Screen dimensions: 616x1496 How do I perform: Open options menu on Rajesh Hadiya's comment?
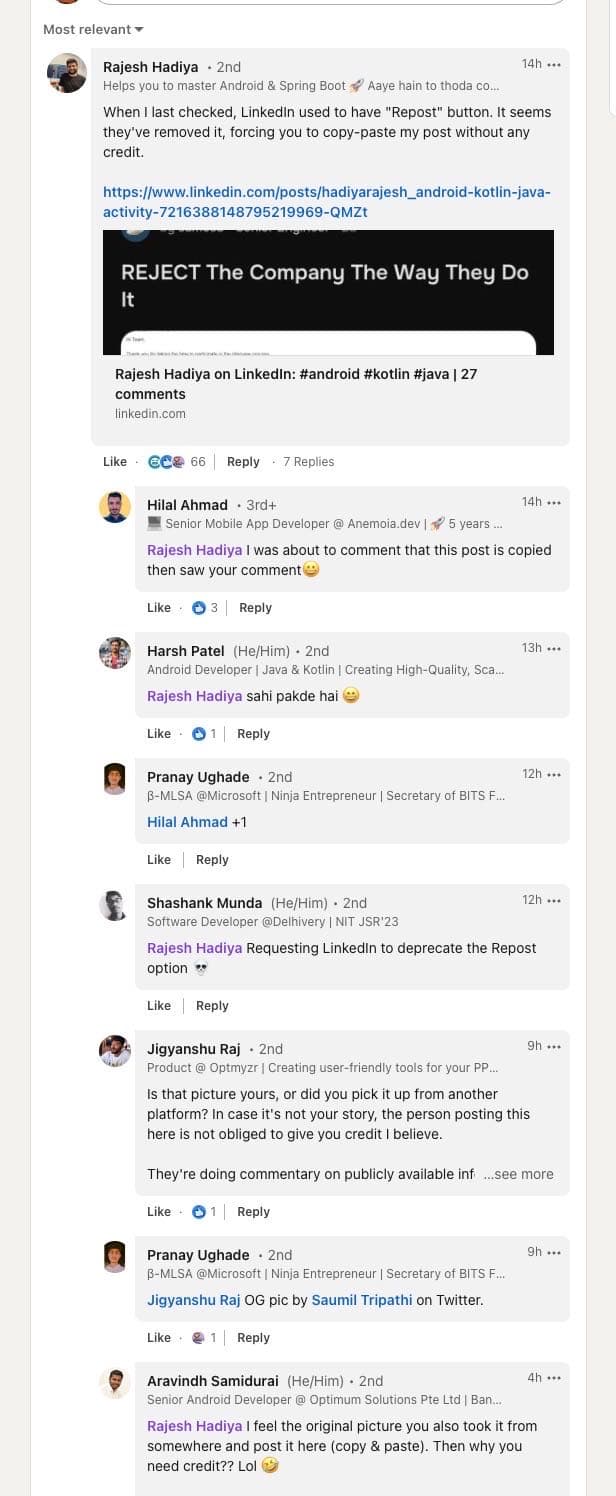tap(554, 64)
